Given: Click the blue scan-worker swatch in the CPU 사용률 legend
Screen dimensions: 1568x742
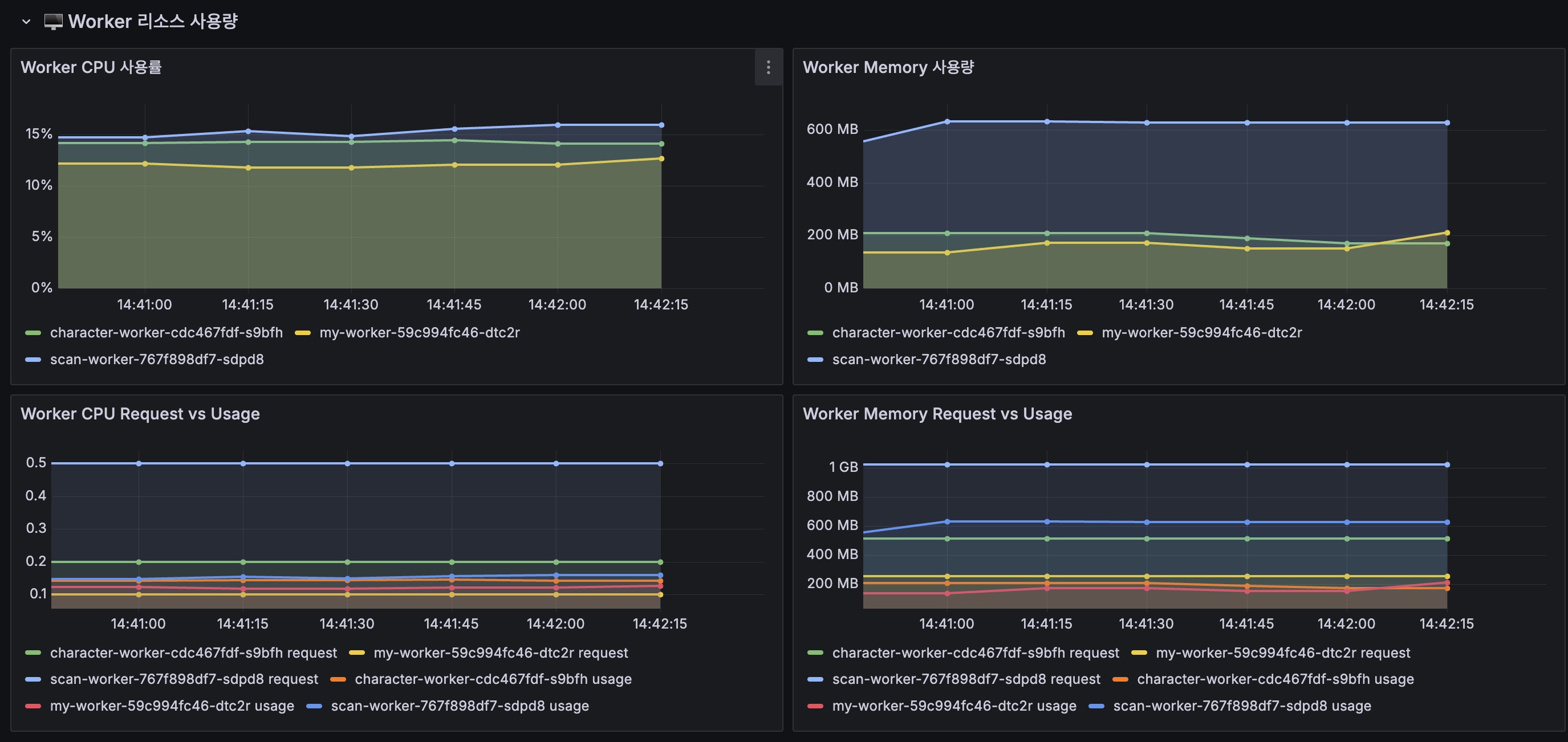Looking at the screenshot, I should 33,360.
